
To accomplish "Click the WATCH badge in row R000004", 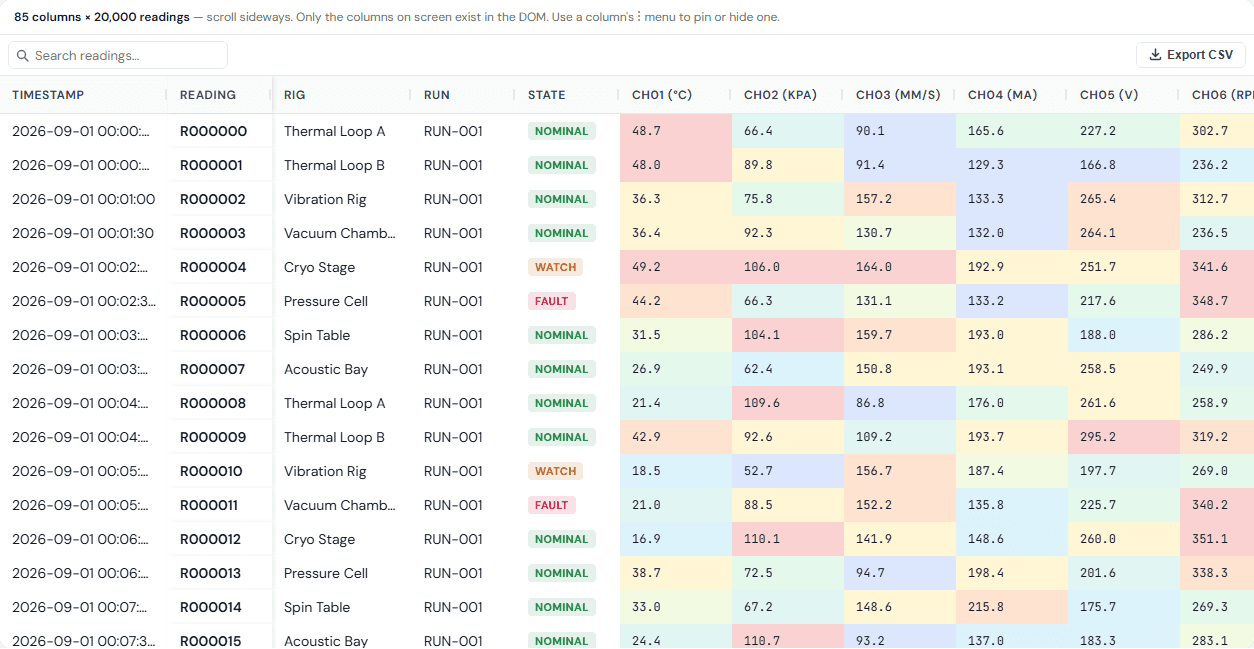I will 556,267.
